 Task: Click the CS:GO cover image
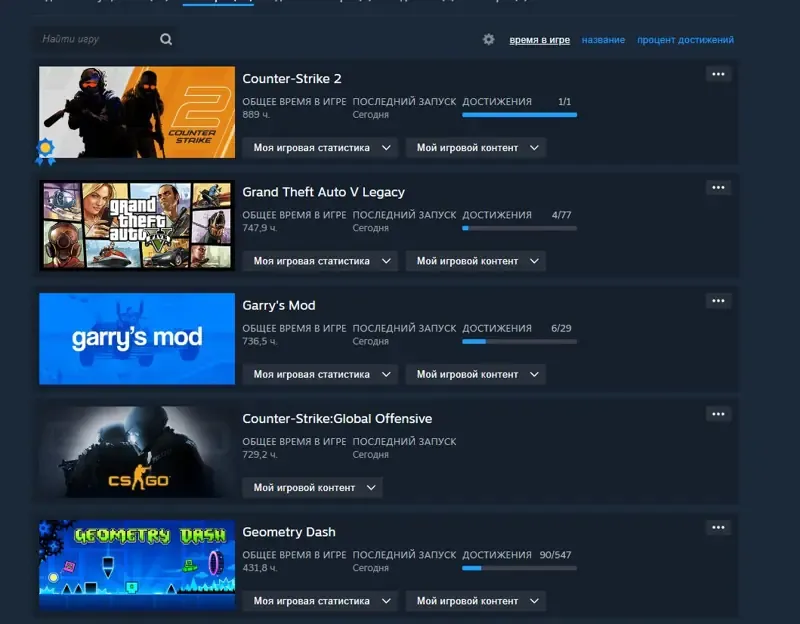click(x=137, y=452)
